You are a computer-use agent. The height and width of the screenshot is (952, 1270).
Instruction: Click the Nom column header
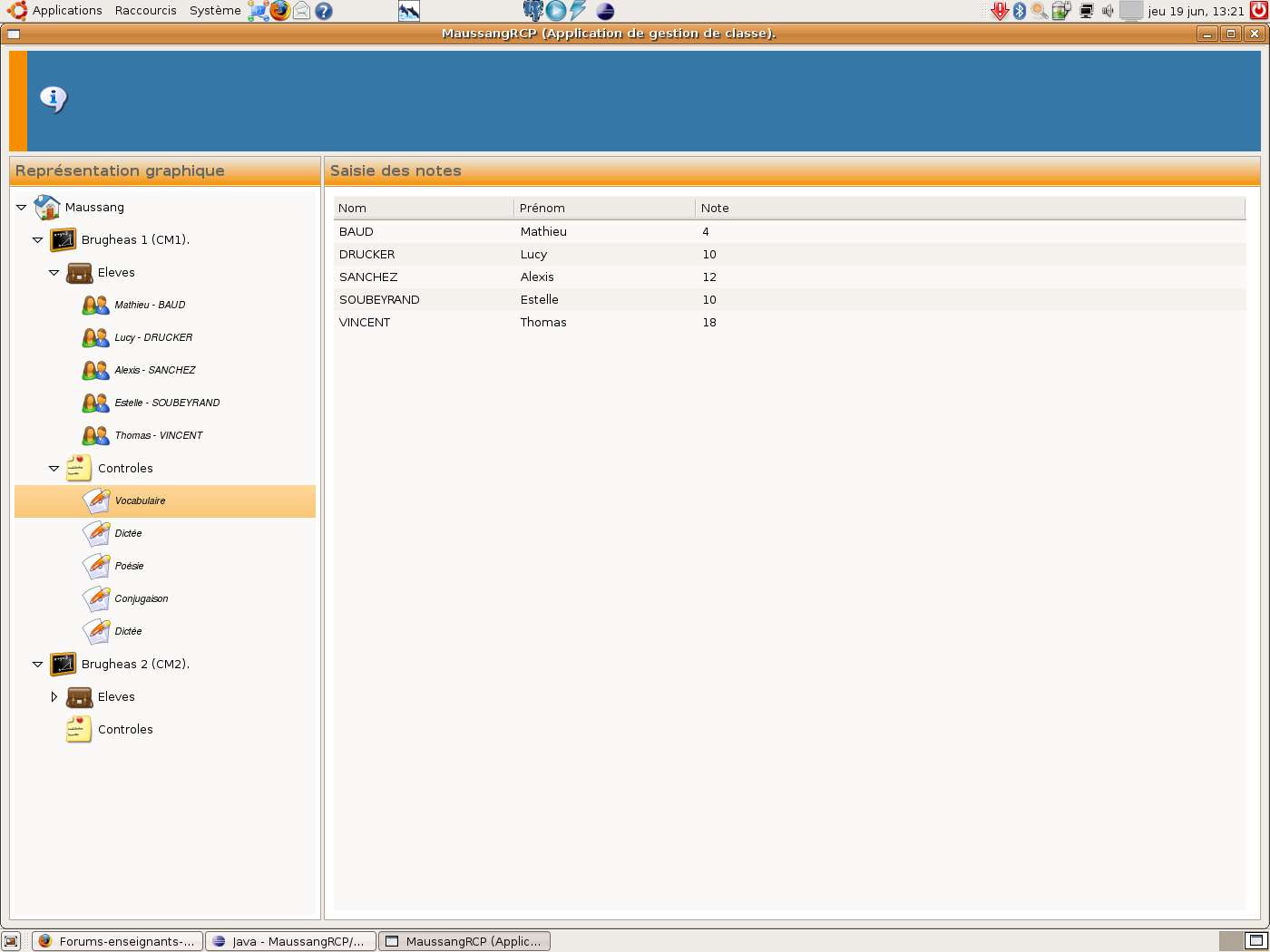click(x=424, y=208)
